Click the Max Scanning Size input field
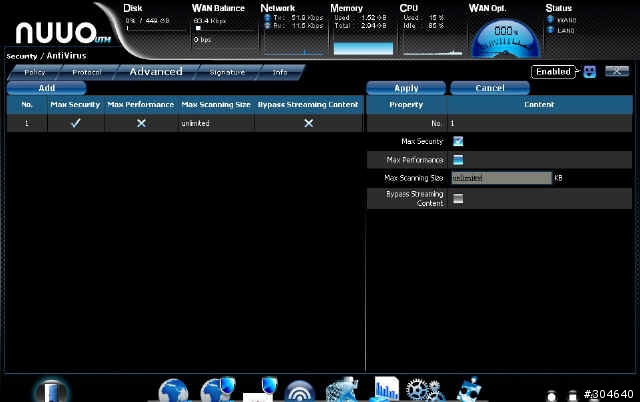Screen dimensions: 640x402 tap(501, 178)
